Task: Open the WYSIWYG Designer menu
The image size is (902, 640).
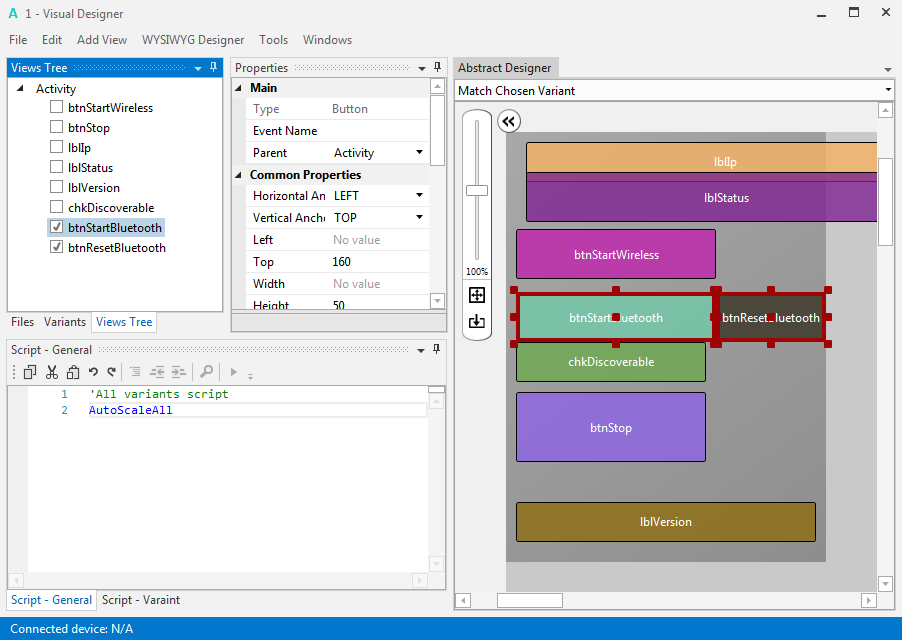Action: click(x=193, y=40)
